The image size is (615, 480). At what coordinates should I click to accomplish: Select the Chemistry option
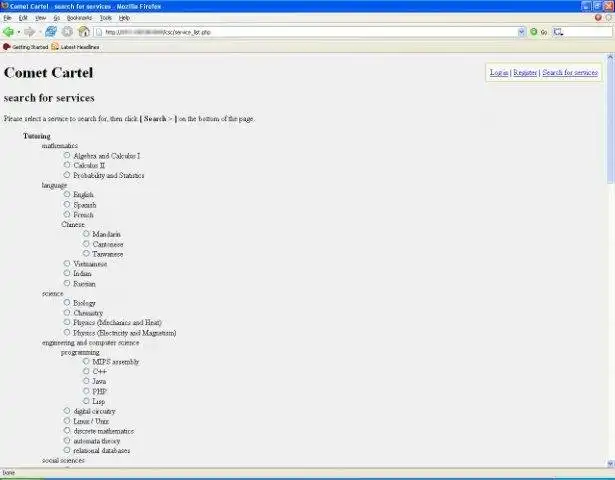[67, 313]
